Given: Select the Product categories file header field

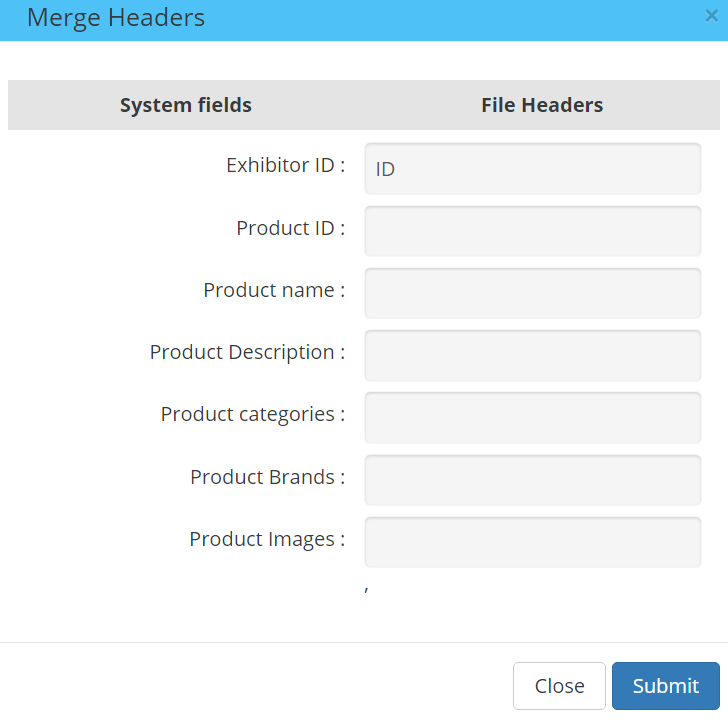Looking at the screenshot, I should 532,417.
